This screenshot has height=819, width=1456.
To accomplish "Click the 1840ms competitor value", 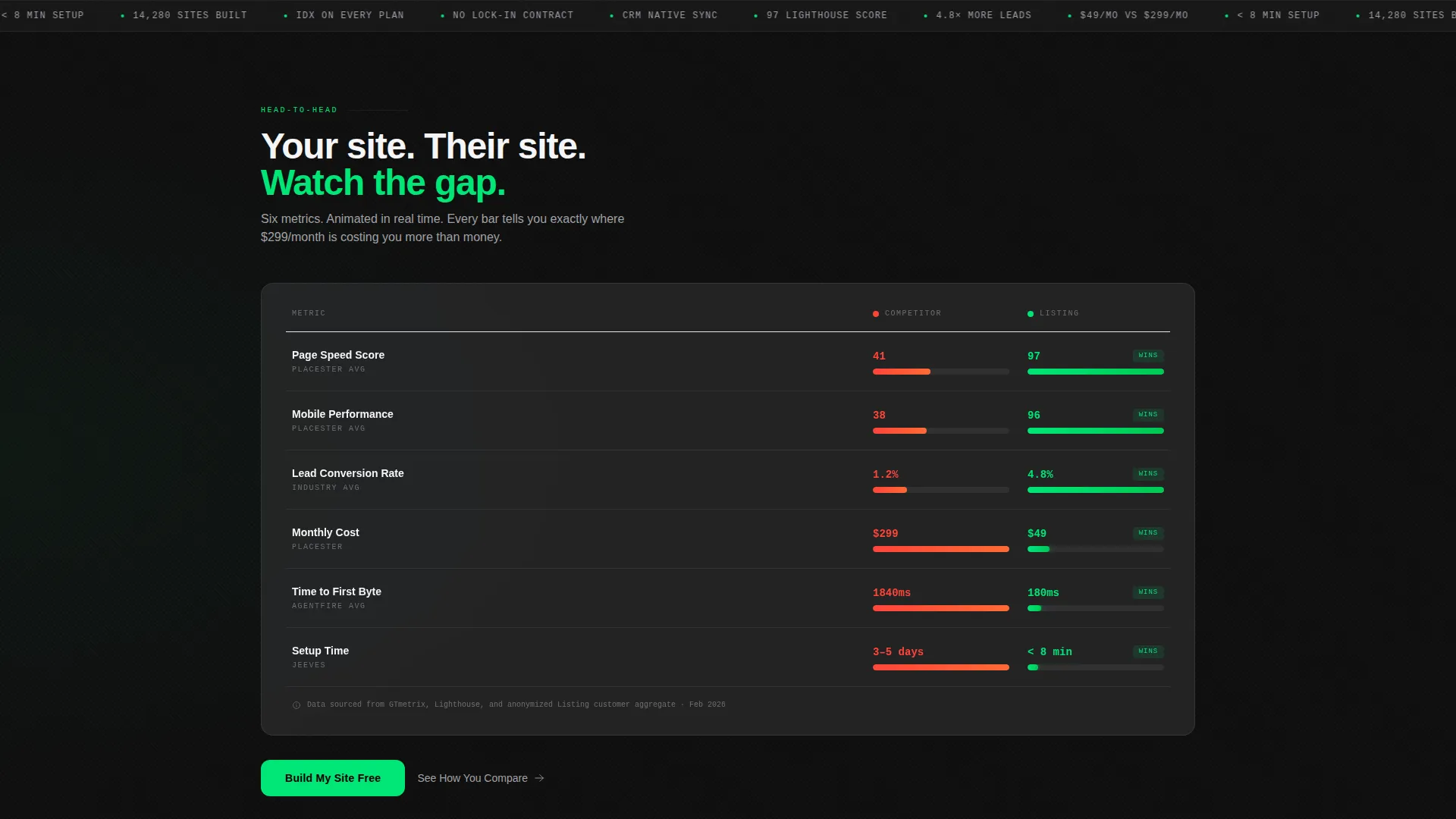I will [892, 592].
